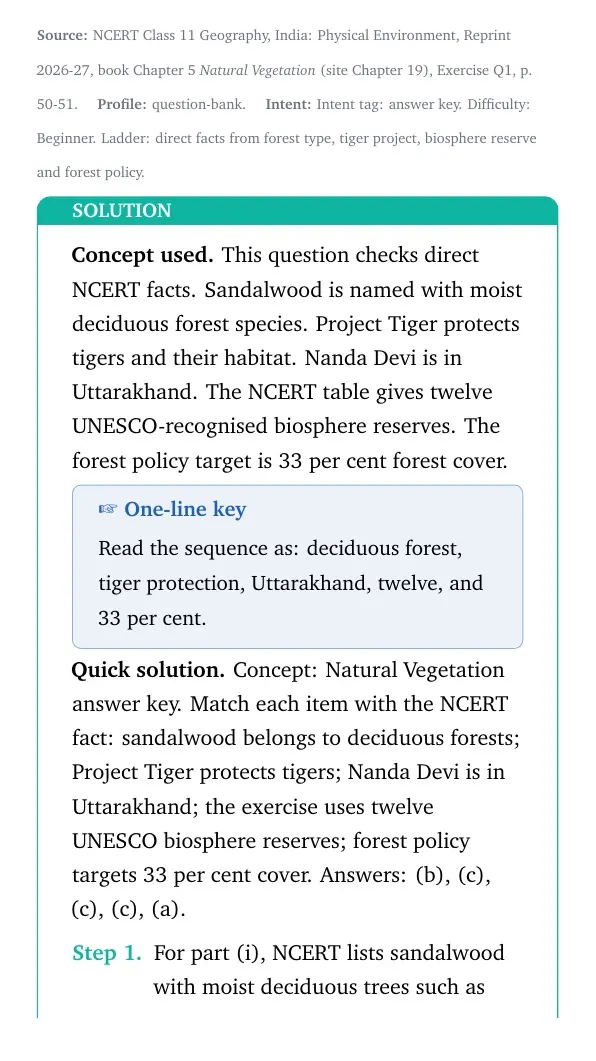
Task: Select the SOLUTION header banner
Action: tap(298, 210)
